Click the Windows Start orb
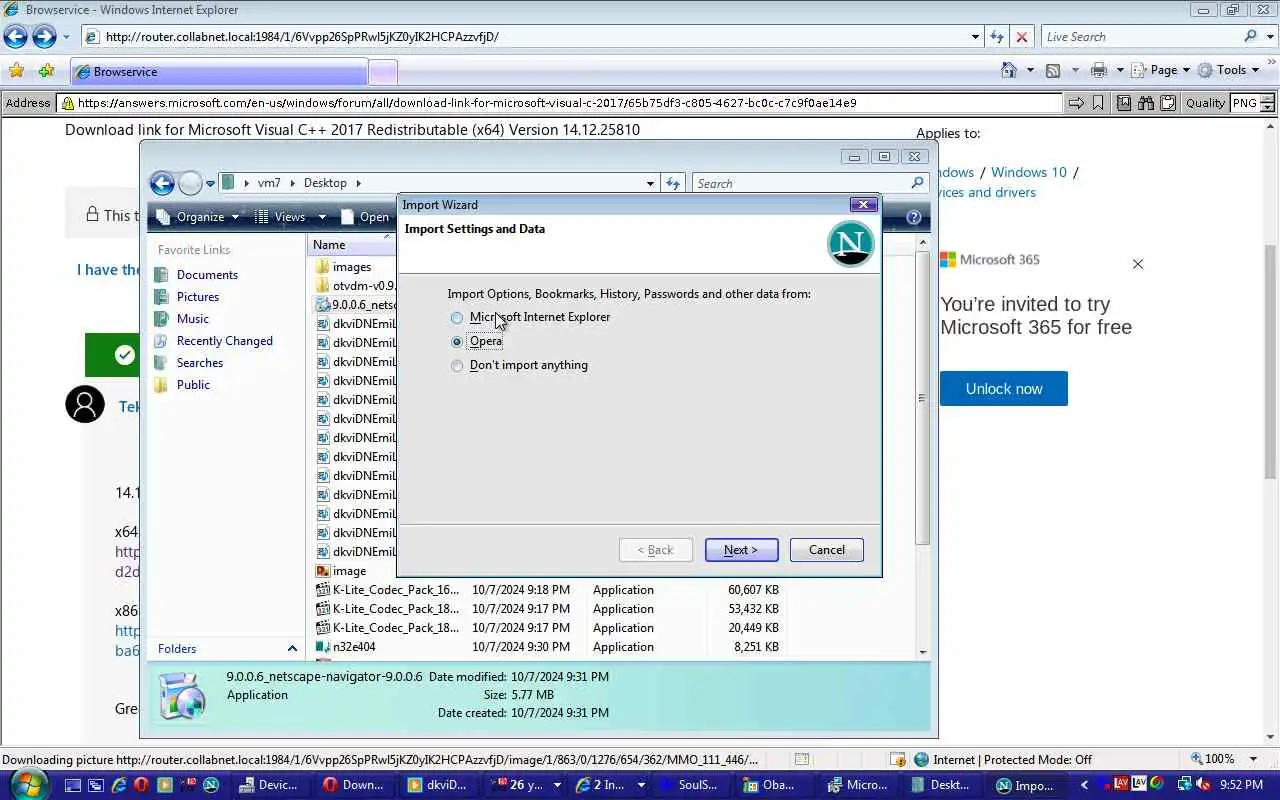The height and width of the screenshot is (800, 1280). pyautogui.click(x=28, y=785)
